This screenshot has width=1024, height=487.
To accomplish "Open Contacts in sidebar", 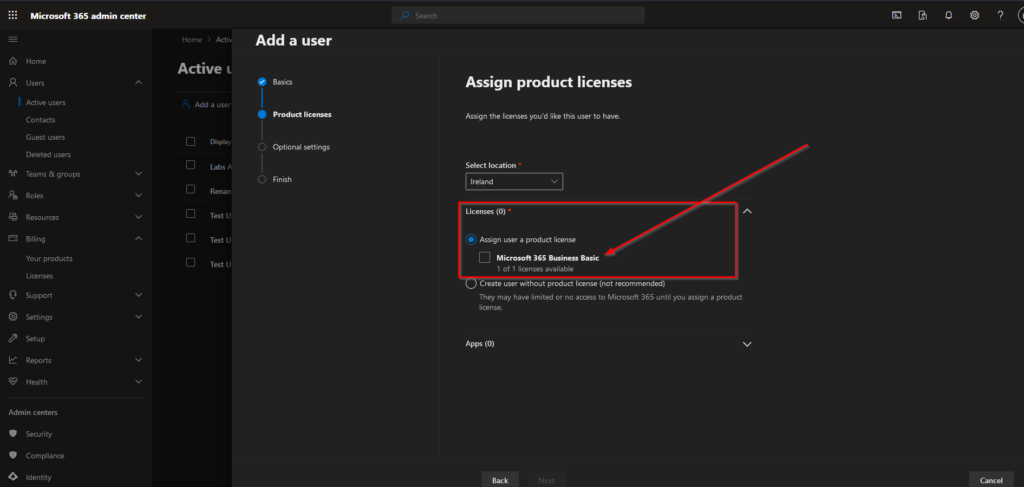I will (40, 120).
